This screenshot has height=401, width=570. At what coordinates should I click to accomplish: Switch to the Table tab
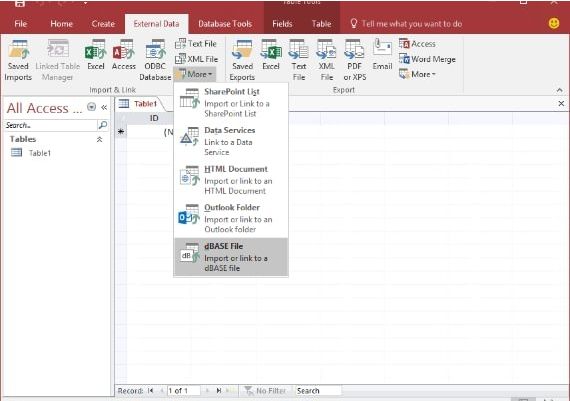click(x=321, y=24)
